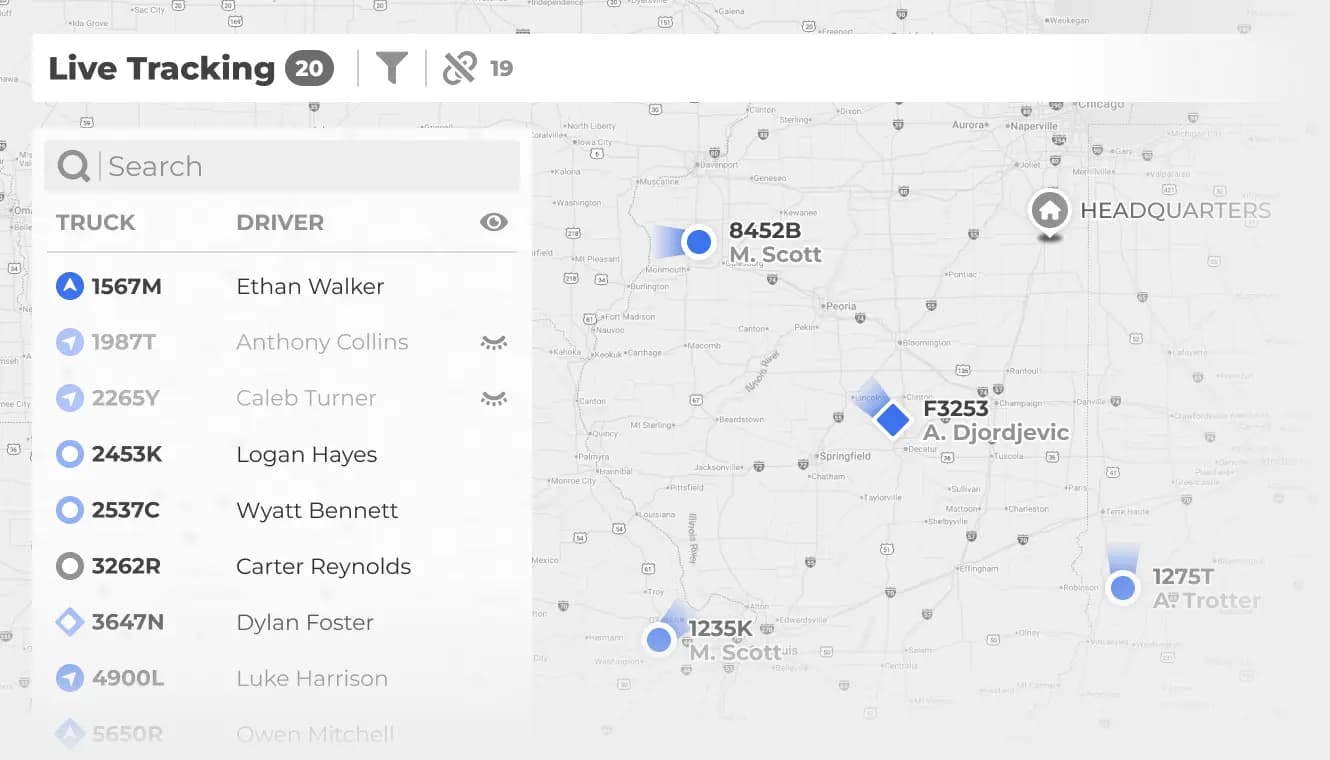Select truck 1235K marker on map
This screenshot has width=1330, height=760.
click(x=659, y=640)
